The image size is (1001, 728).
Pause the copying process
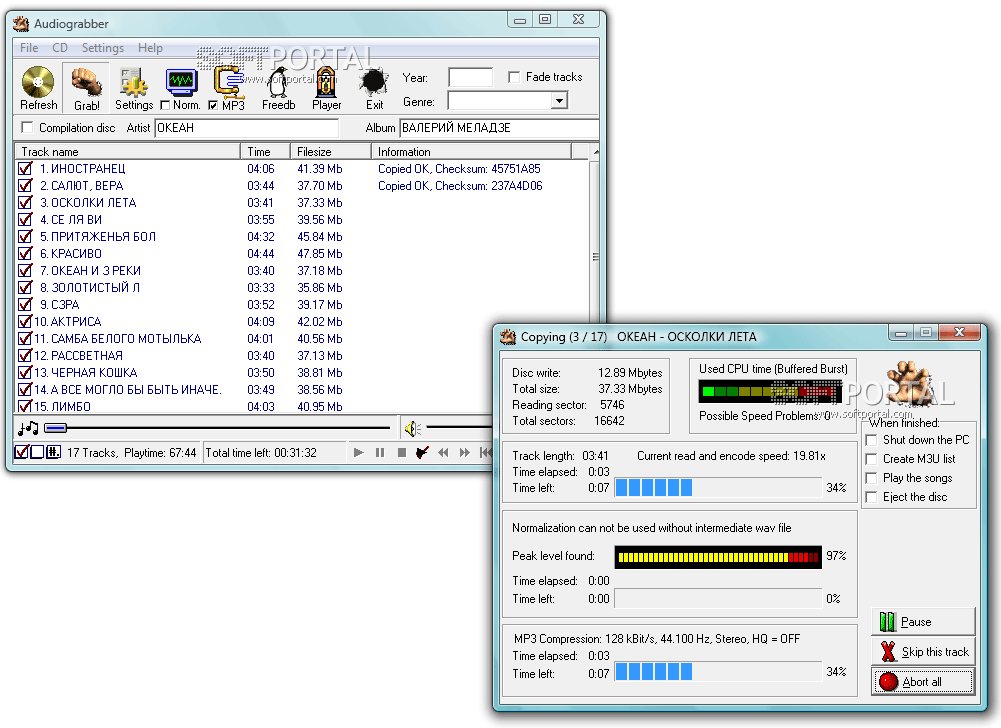(922, 622)
